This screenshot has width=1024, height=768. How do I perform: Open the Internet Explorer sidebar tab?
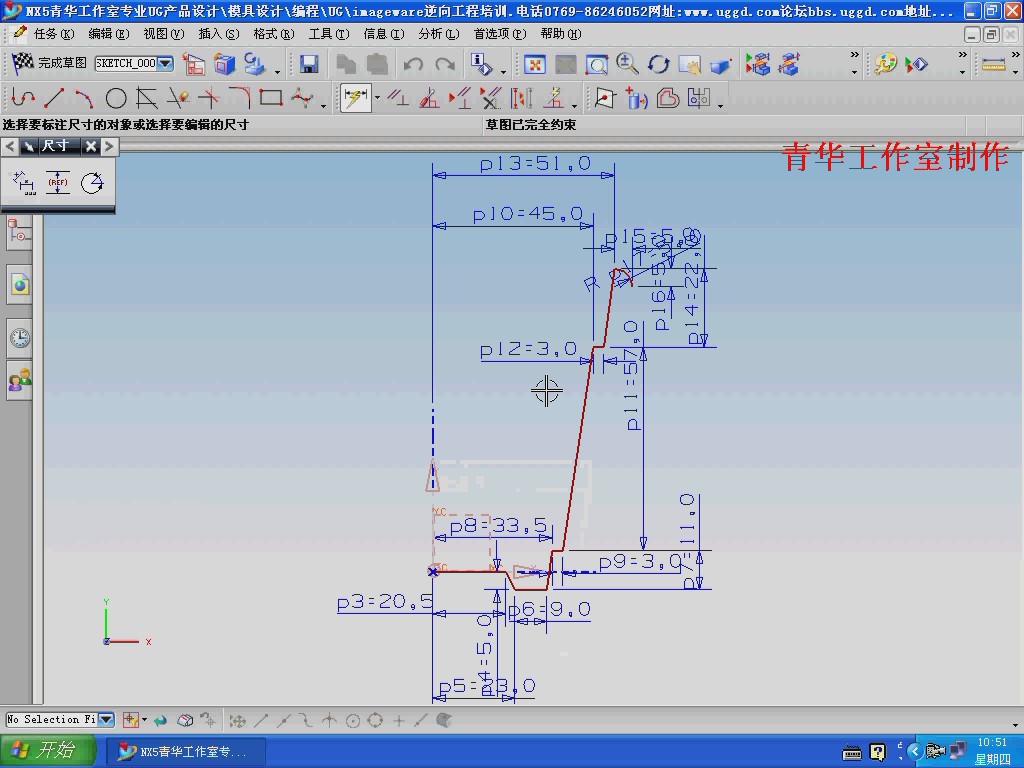click(20, 286)
